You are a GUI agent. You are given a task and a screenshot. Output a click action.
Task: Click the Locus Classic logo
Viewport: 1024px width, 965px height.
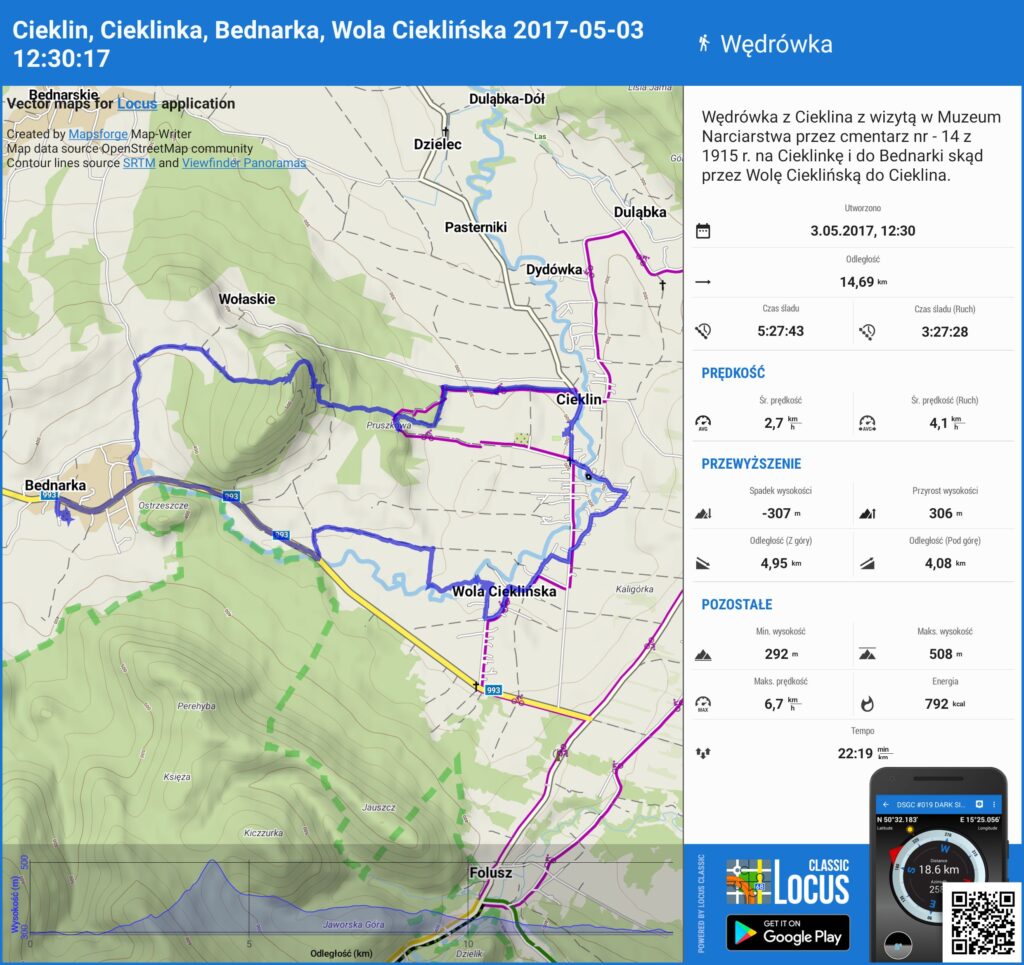[787, 882]
